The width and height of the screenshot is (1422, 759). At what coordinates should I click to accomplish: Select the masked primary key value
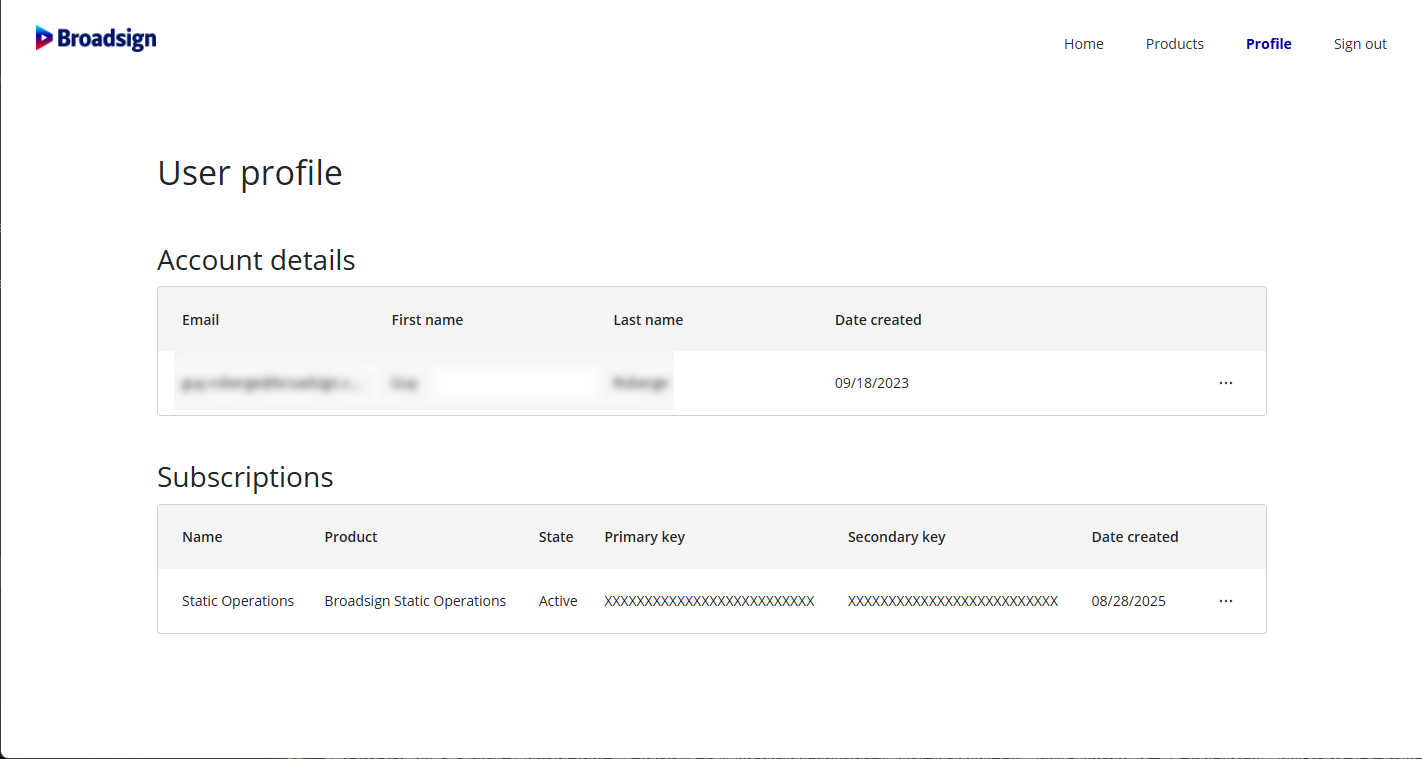709,601
